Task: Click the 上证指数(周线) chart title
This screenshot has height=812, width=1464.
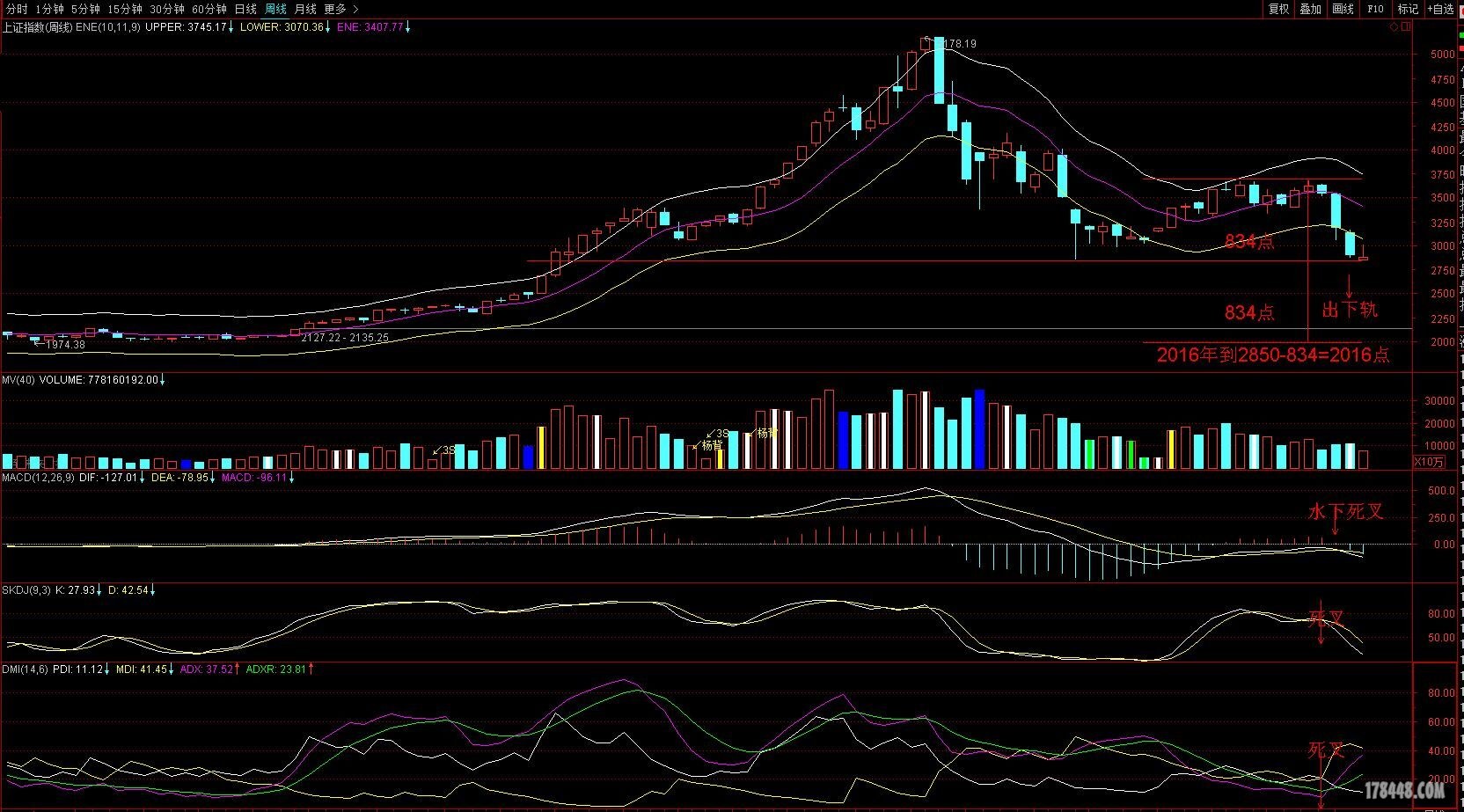Action: tap(38, 27)
